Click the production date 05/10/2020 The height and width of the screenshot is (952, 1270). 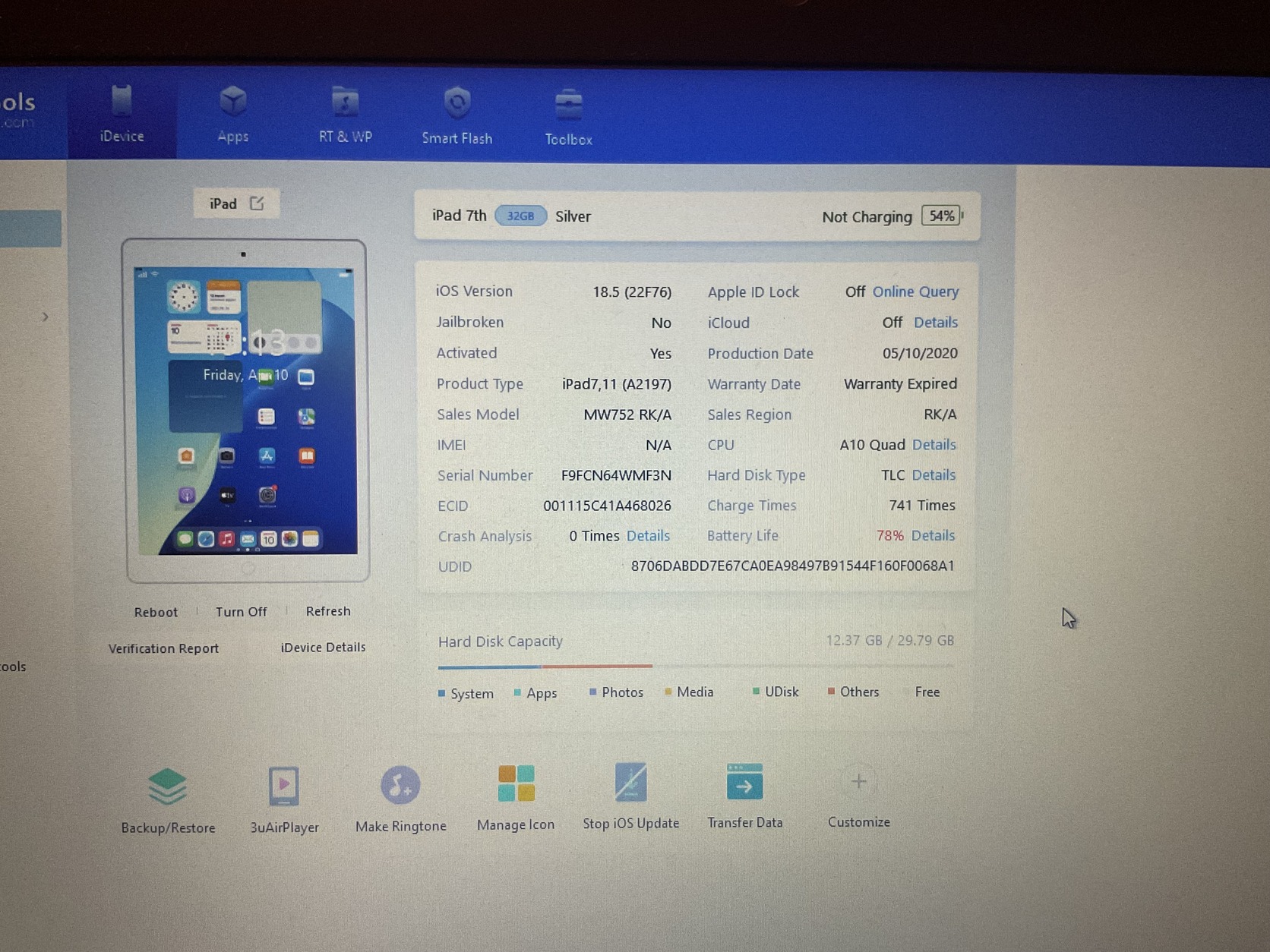coord(920,353)
